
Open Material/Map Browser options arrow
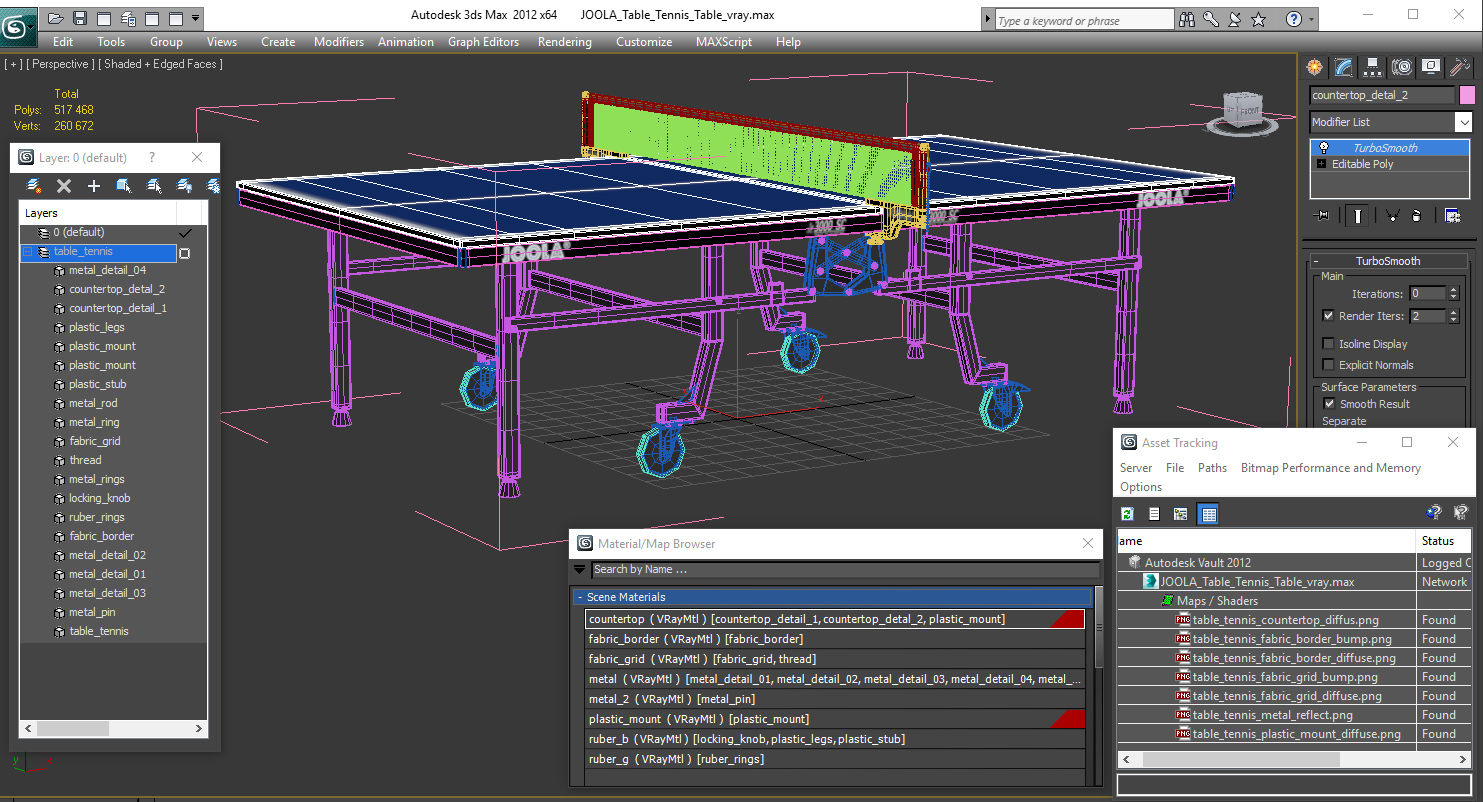(579, 569)
